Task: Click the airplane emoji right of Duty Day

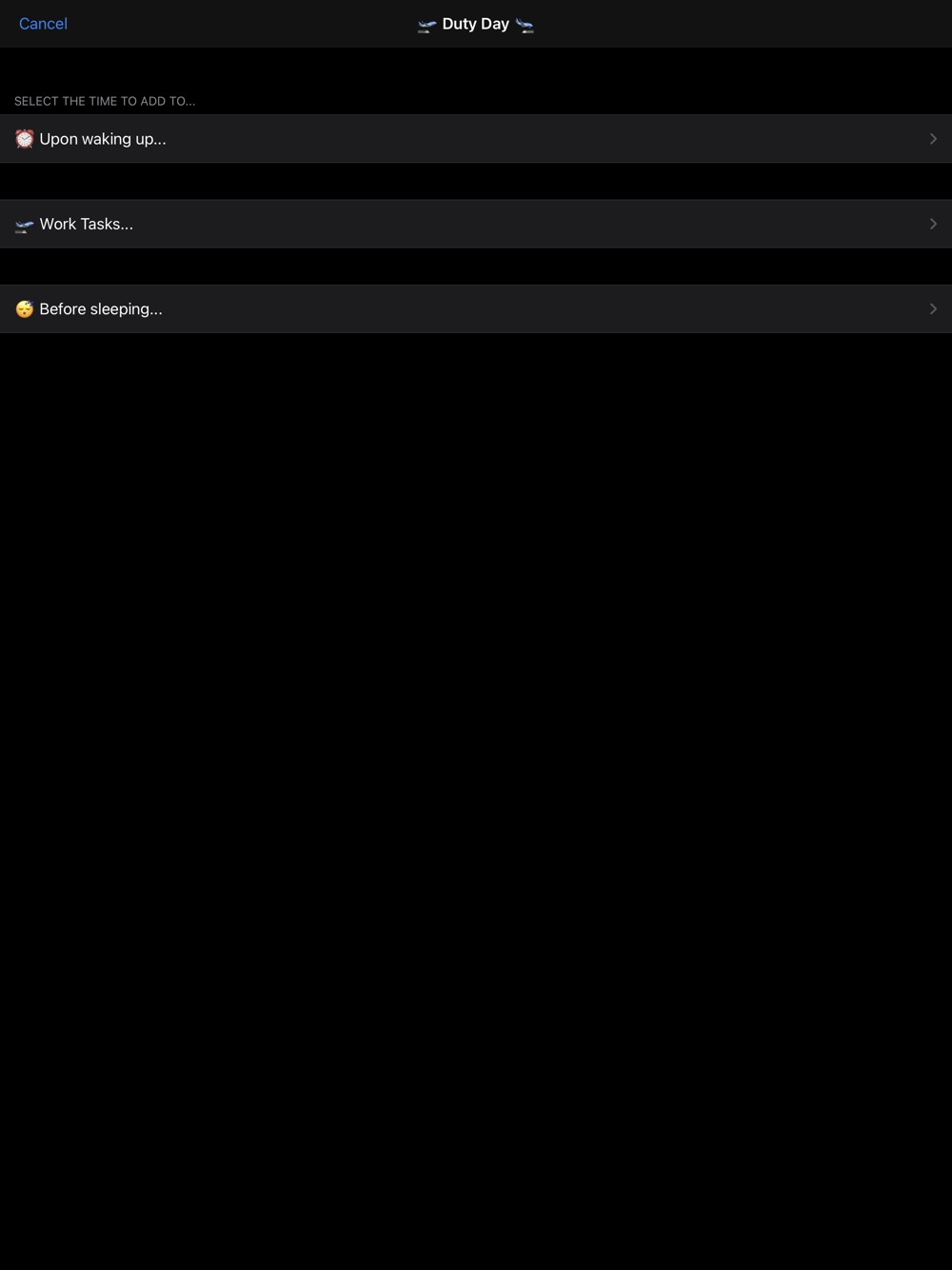Action: [x=525, y=25]
